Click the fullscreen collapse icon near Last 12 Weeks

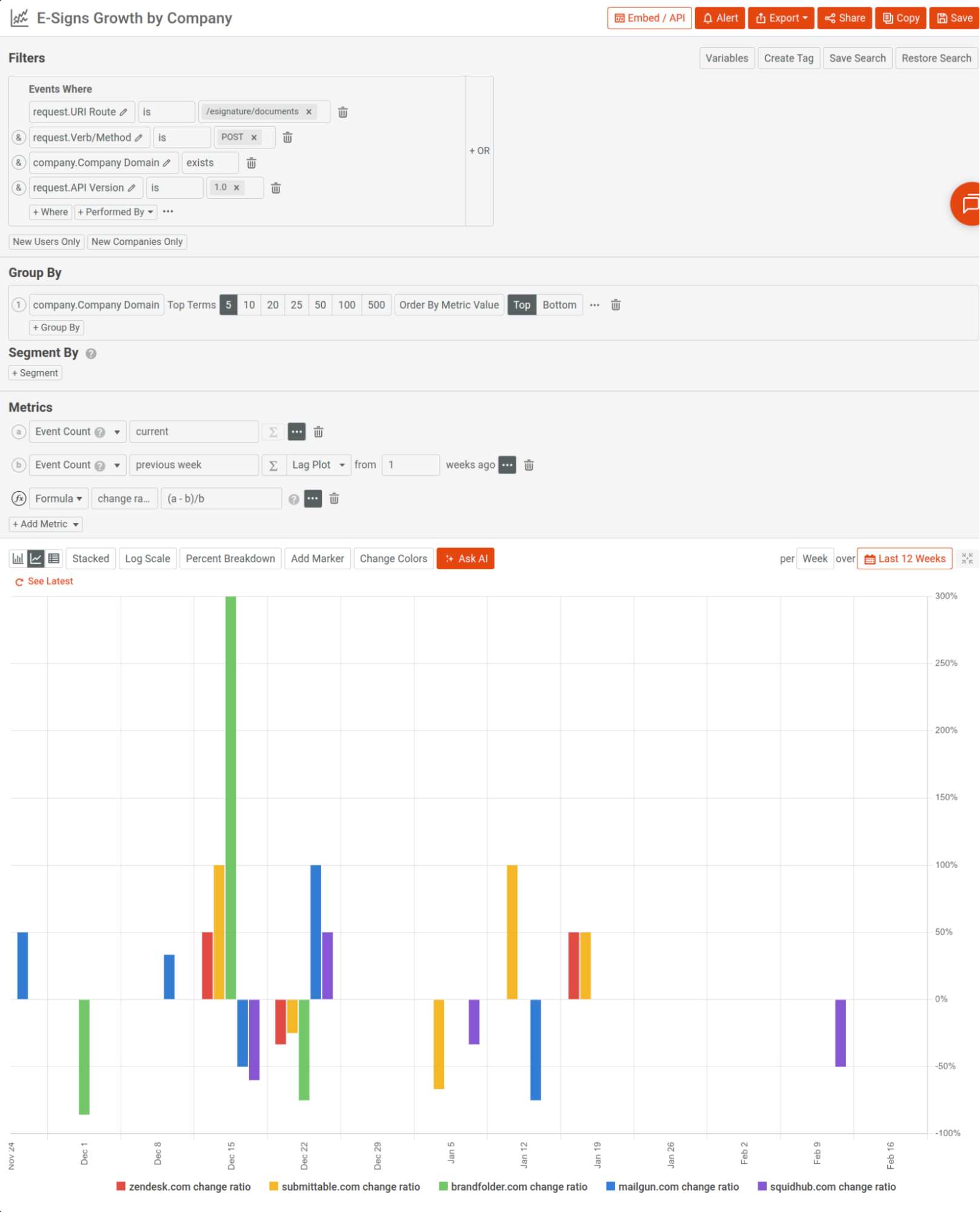[x=967, y=558]
